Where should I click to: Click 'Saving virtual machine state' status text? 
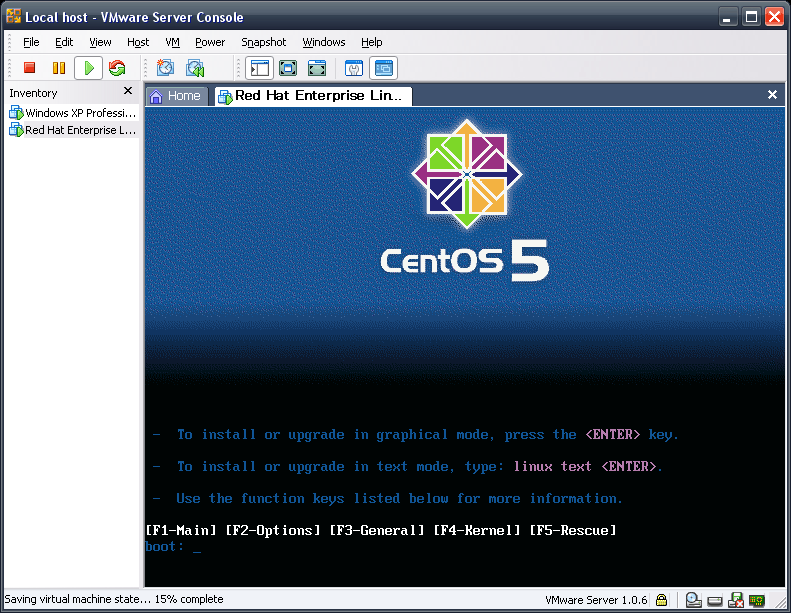(x=78, y=599)
